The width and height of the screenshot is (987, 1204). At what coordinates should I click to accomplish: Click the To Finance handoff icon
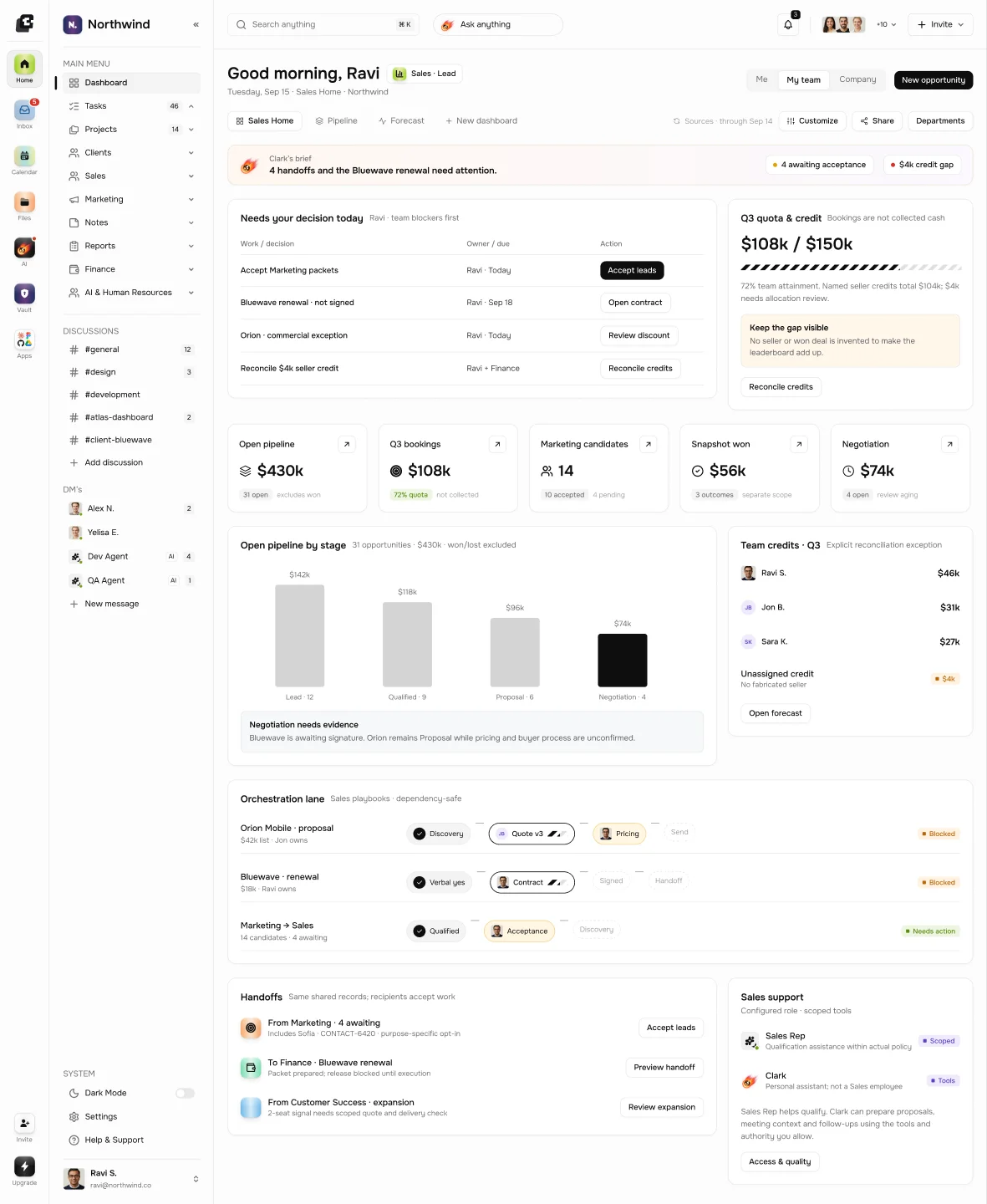tap(251, 1068)
